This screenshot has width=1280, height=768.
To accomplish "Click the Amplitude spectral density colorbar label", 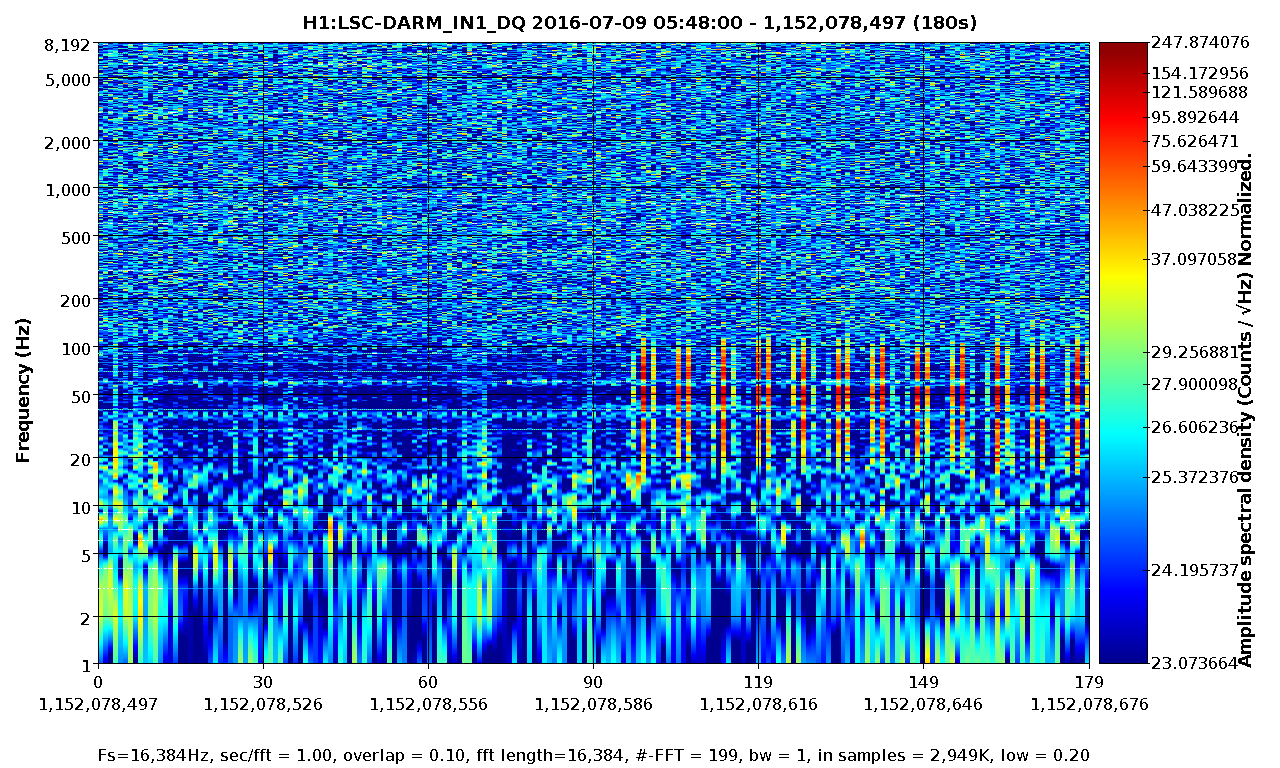I will (x=1246, y=409).
